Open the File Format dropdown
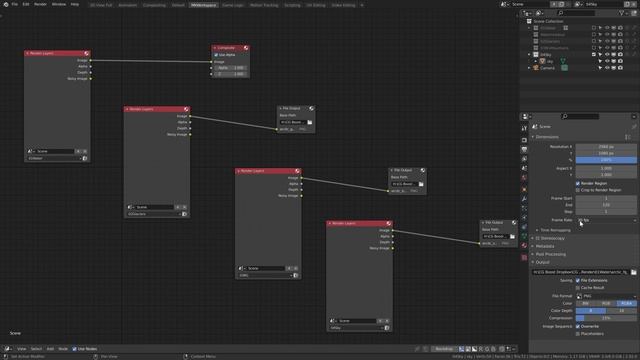 pos(606,296)
